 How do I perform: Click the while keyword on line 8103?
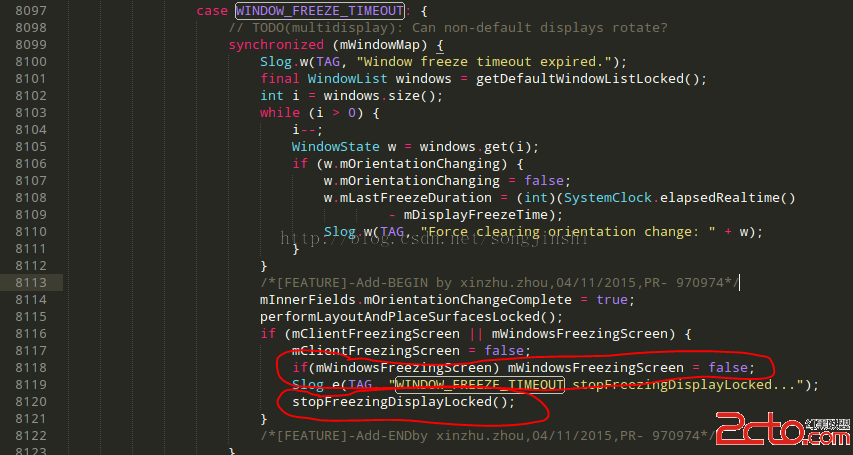[280, 113]
